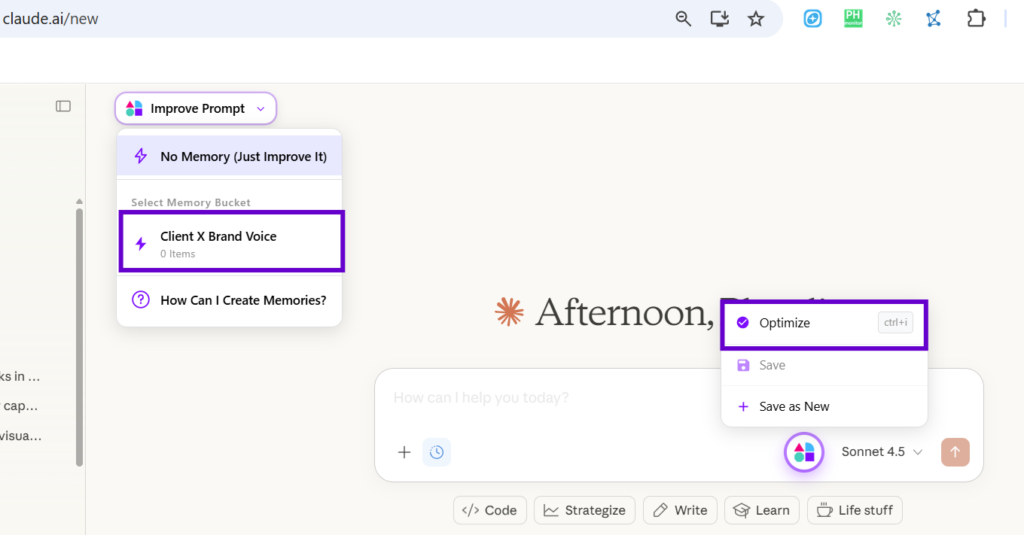Click the Write suggestion chip
1024x535 pixels.
[x=680, y=510]
